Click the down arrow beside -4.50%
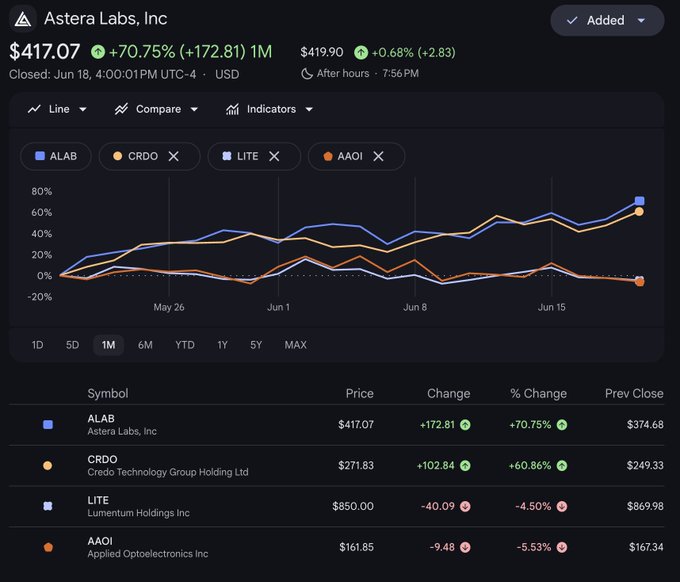Viewport: 680px width, 582px height. pyautogui.click(x=562, y=507)
